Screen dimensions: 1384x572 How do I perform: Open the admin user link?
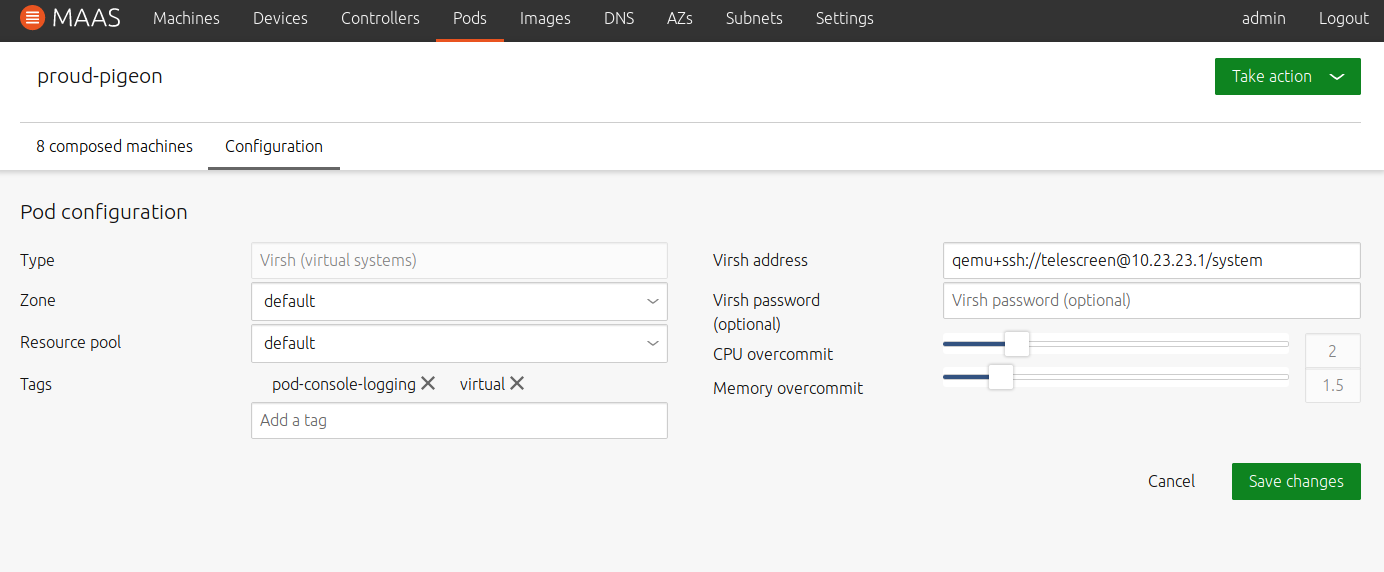[x=1263, y=18]
